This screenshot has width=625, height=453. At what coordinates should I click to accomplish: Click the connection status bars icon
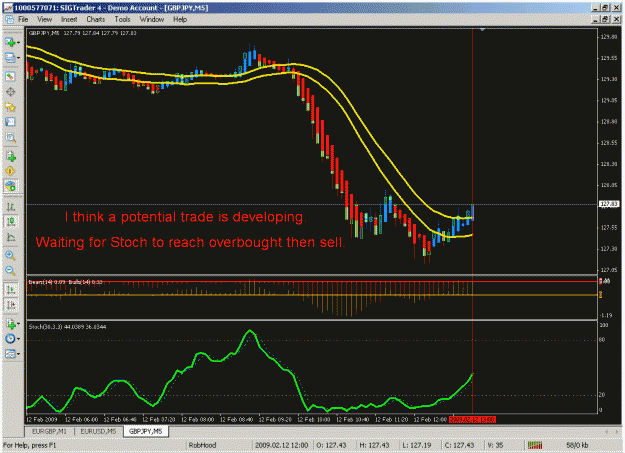click(x=535, y=445)
